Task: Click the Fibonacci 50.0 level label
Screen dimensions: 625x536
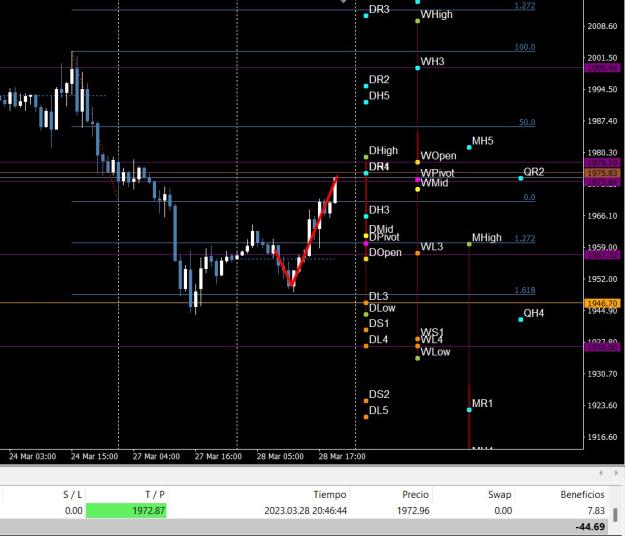Action: click(x=527, y=122)
